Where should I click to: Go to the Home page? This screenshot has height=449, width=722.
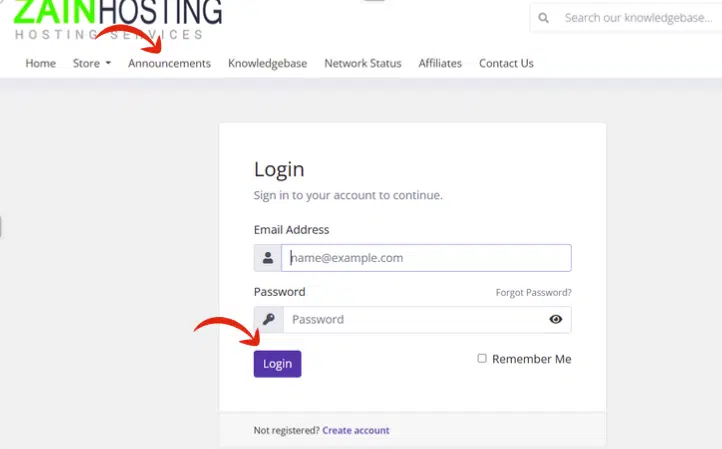pos(40,63)
